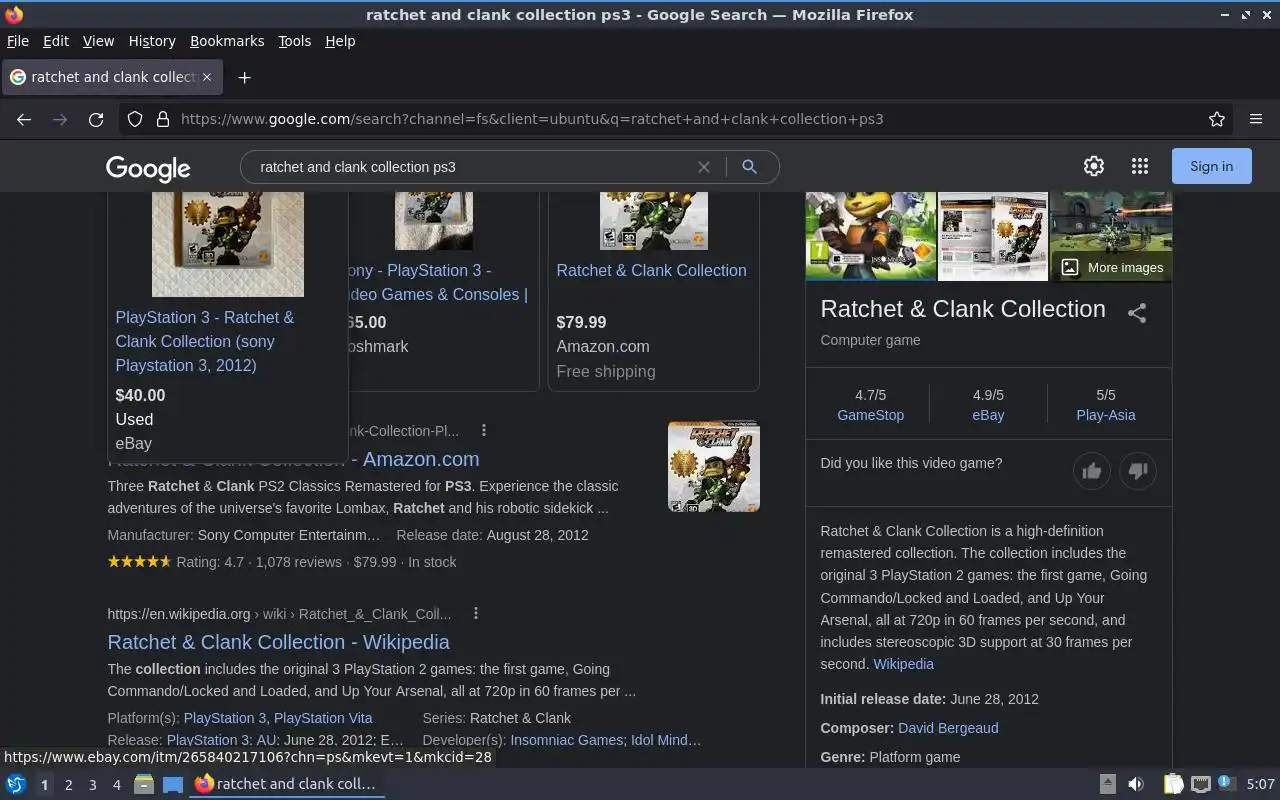Click More images in knowledge panel
1280x800 pixels.
click(1112, 267)
